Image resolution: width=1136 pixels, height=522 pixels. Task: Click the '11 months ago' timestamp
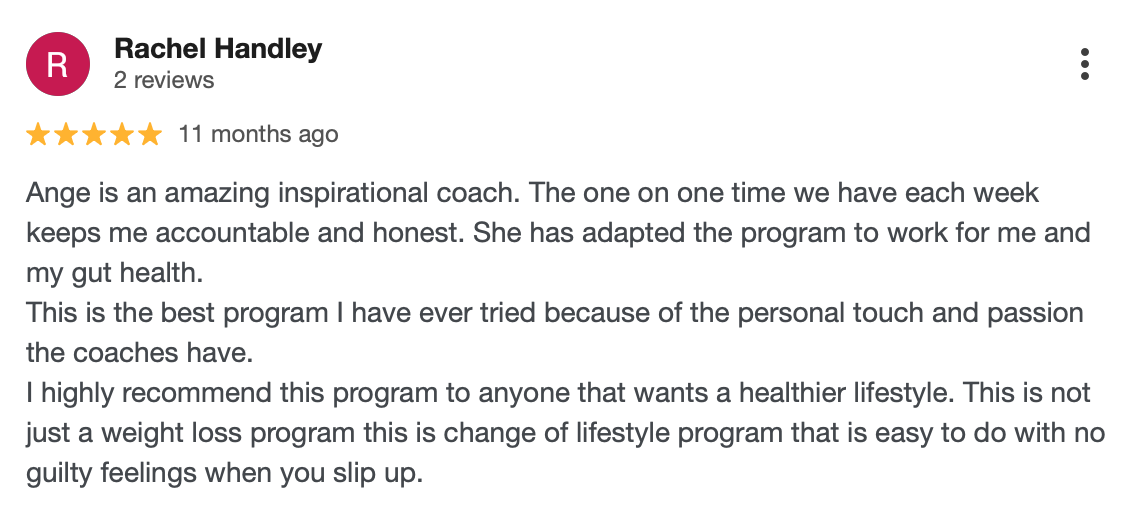(258, 134)
